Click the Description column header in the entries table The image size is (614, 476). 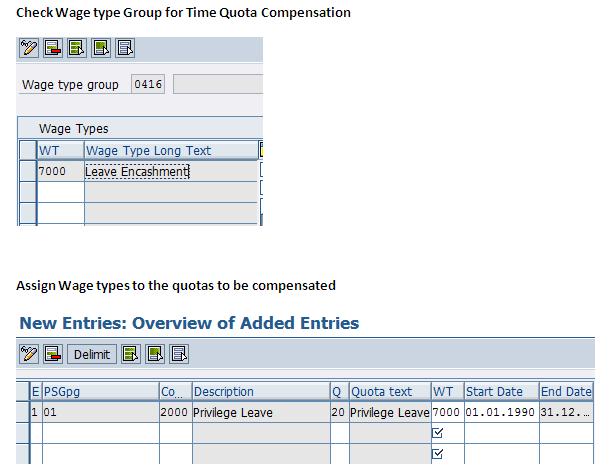pos(224,392)
